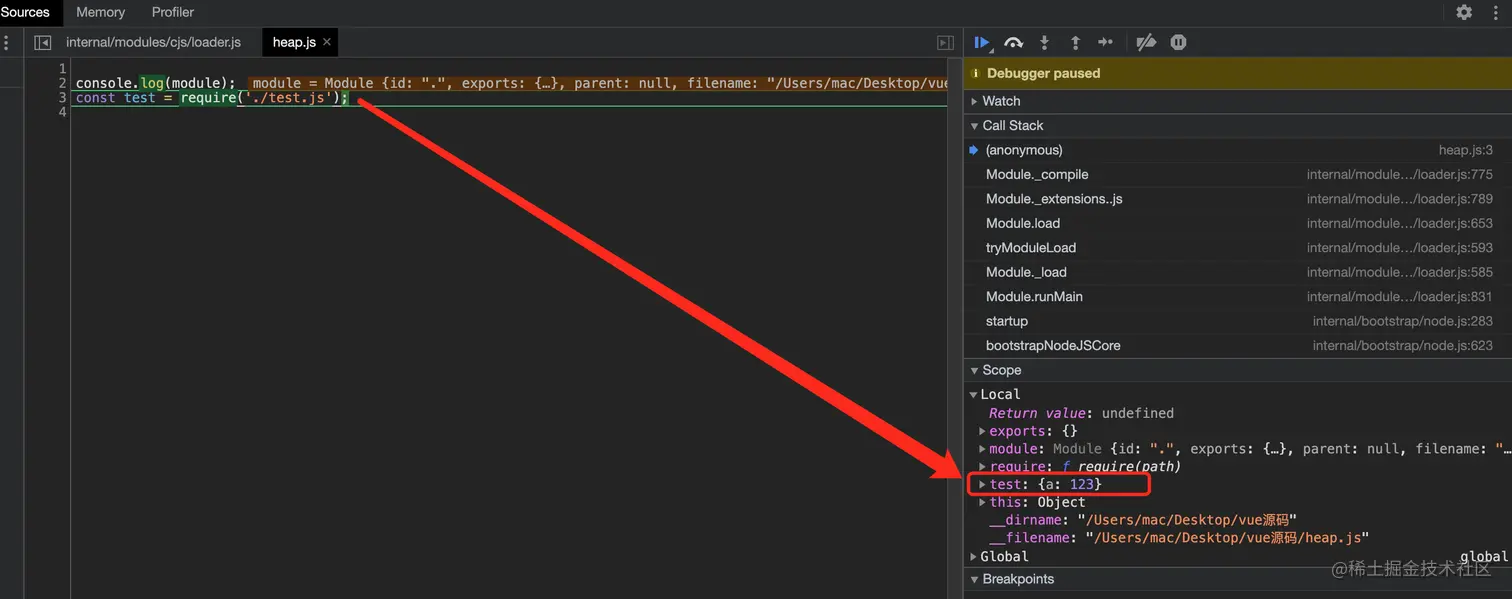Image resolution: width=1512 pixels, height=599 pixels.
Task: Open DevTools settings gear
Action: pyautogui.click(x=1464, y=12)
